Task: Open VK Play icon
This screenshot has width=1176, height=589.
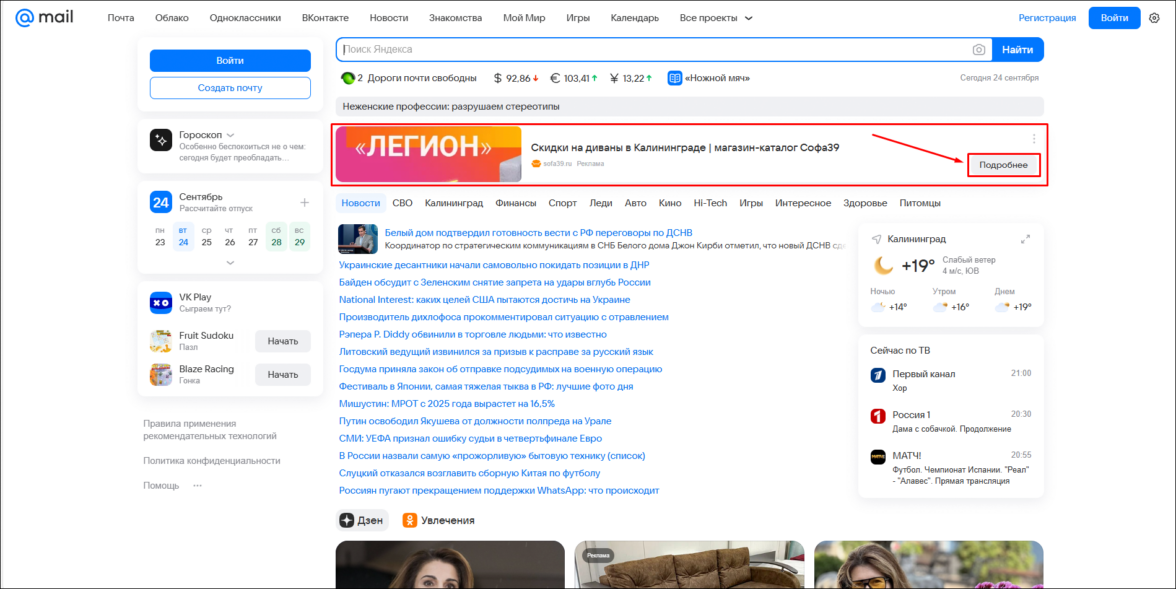Action: coord(160,302)
